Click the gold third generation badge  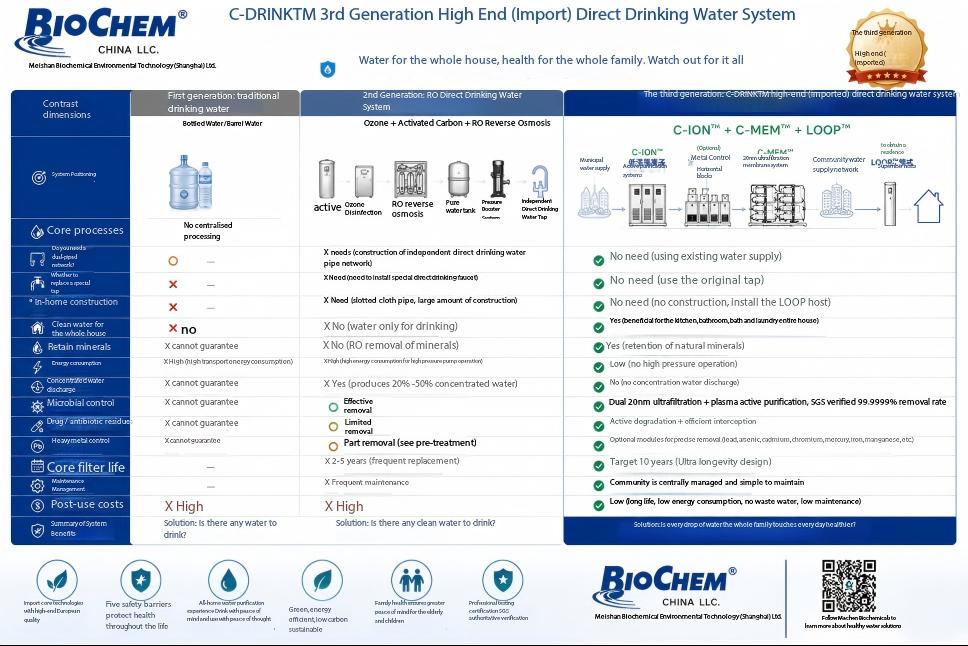[887, 49]
